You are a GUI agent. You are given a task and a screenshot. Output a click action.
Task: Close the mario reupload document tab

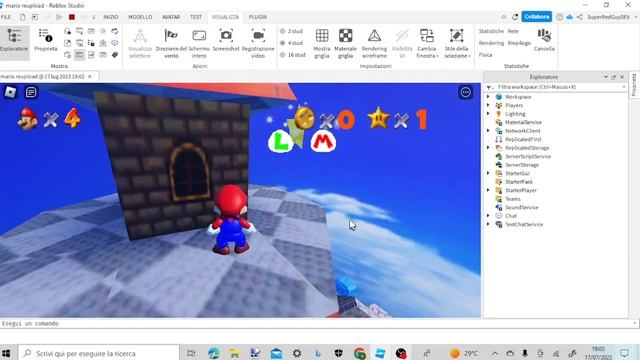coord(90,76)
